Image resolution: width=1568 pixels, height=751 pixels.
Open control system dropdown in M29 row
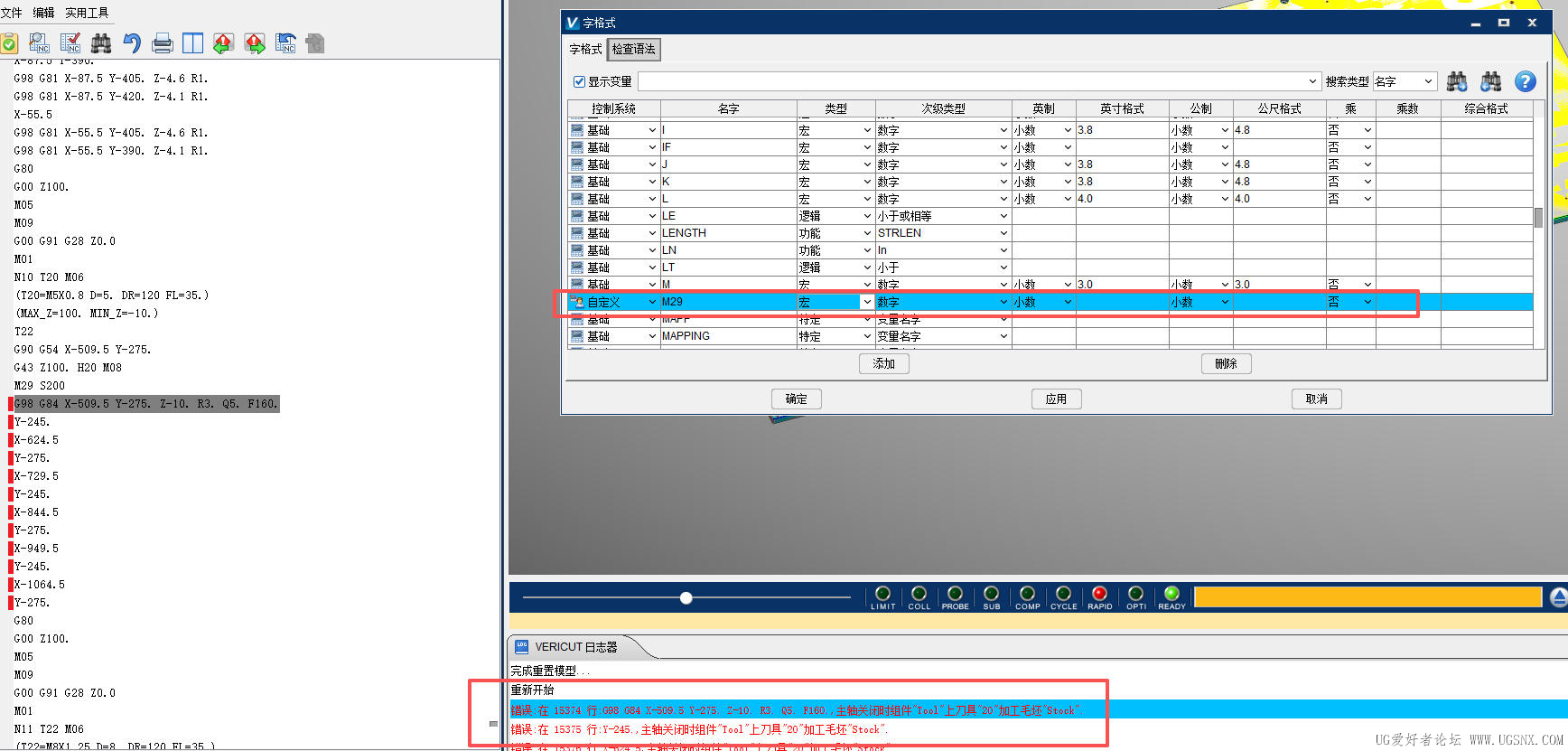point(652,302)
